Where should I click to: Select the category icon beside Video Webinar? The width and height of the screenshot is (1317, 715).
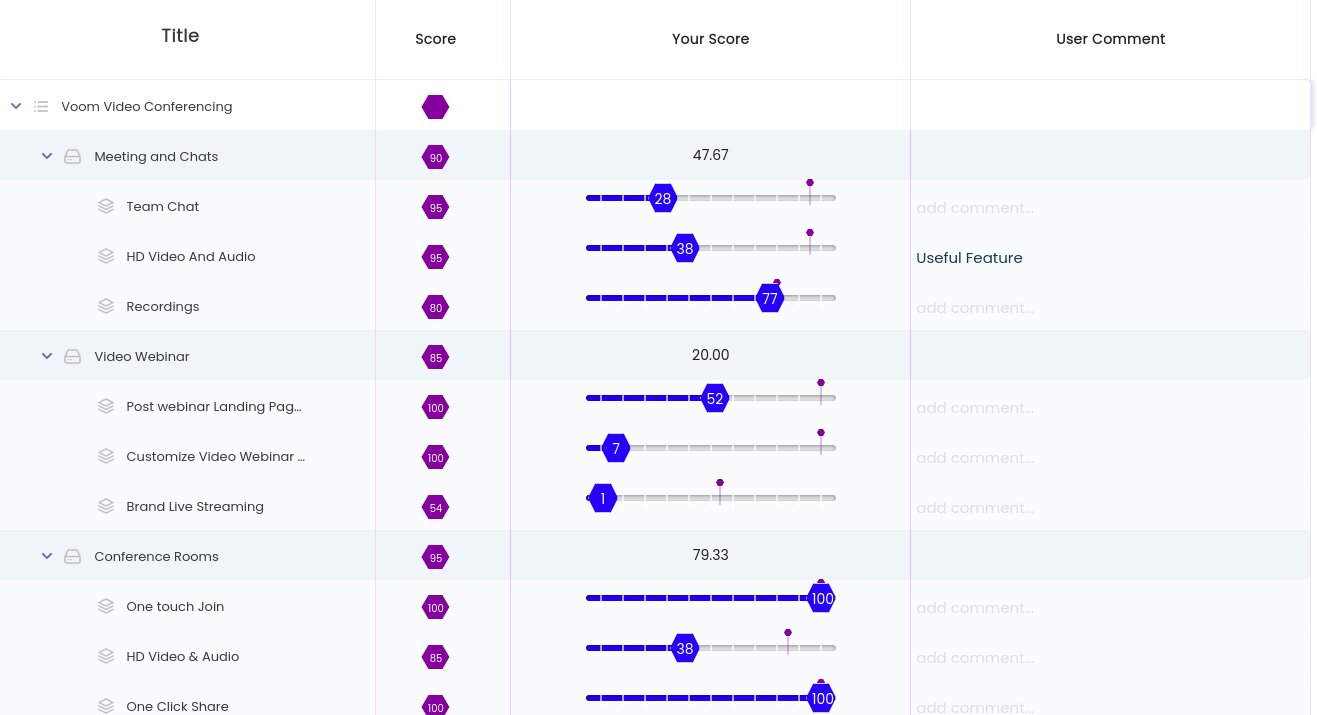coord(72,356)
